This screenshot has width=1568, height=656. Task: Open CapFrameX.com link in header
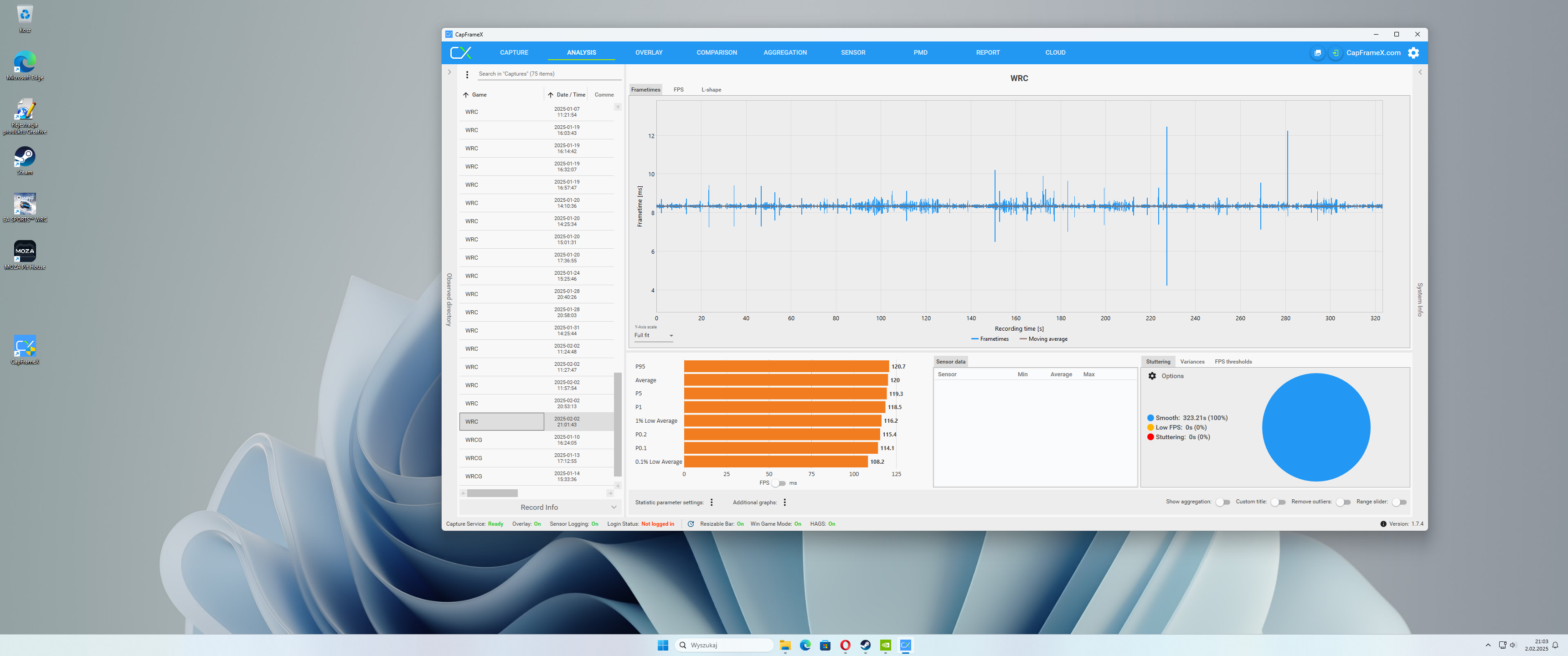[1373, 53]
